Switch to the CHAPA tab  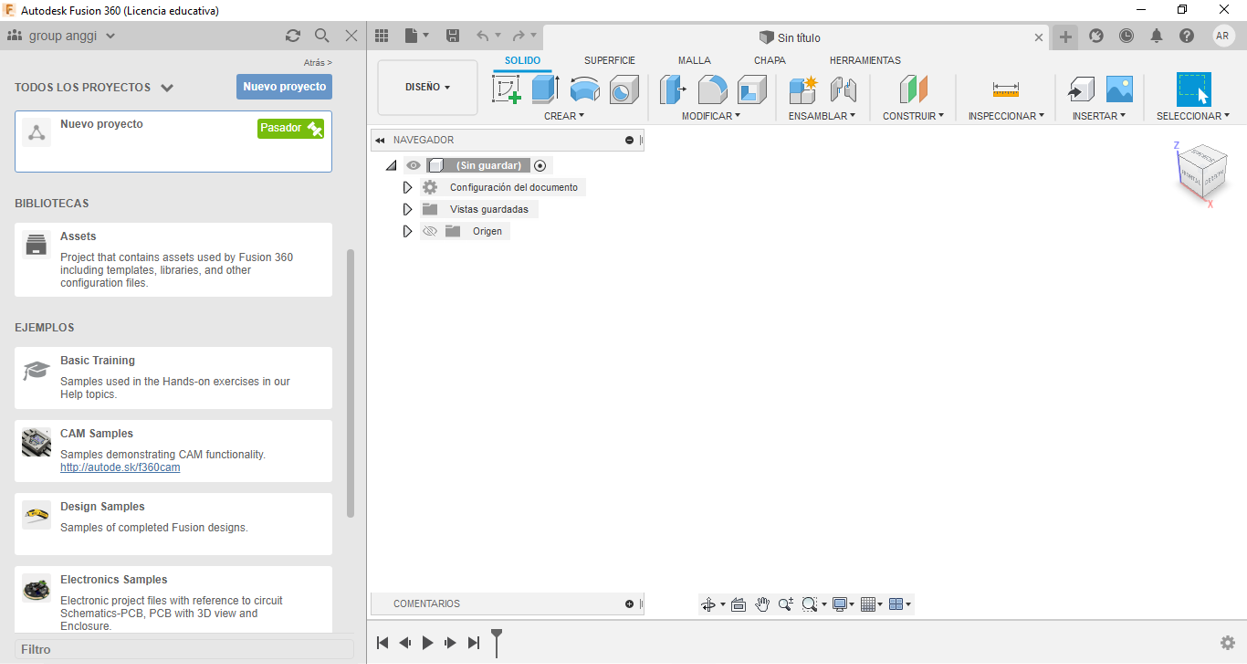(769, 61)
